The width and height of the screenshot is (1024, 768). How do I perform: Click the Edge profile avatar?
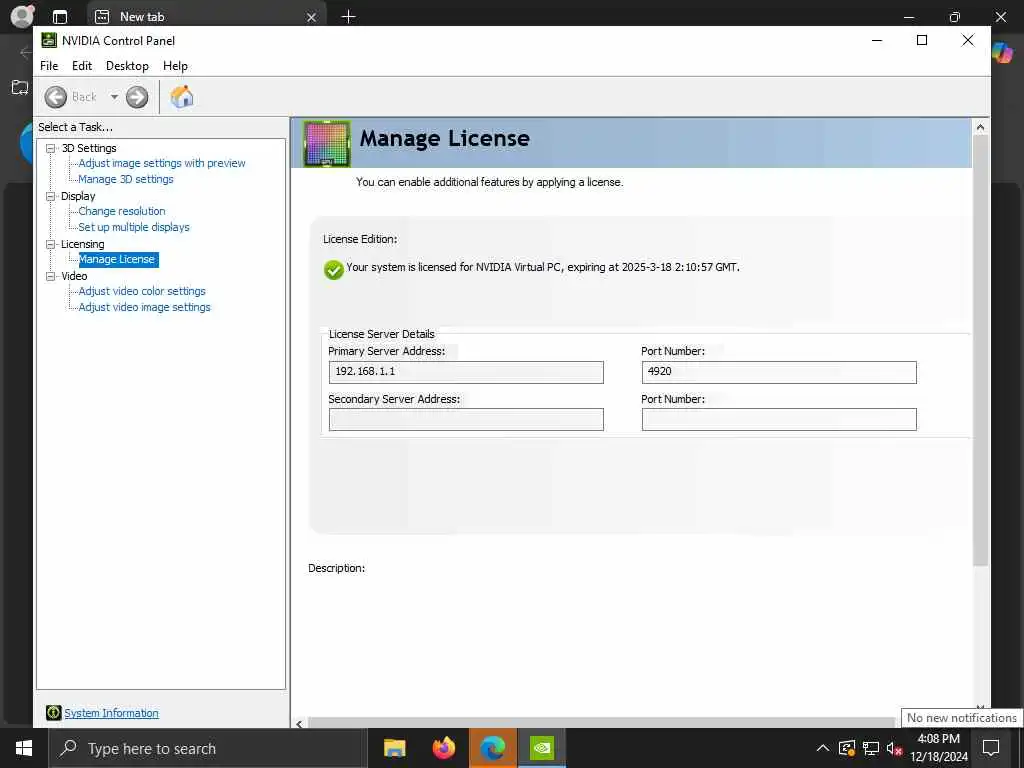[22, 16]
